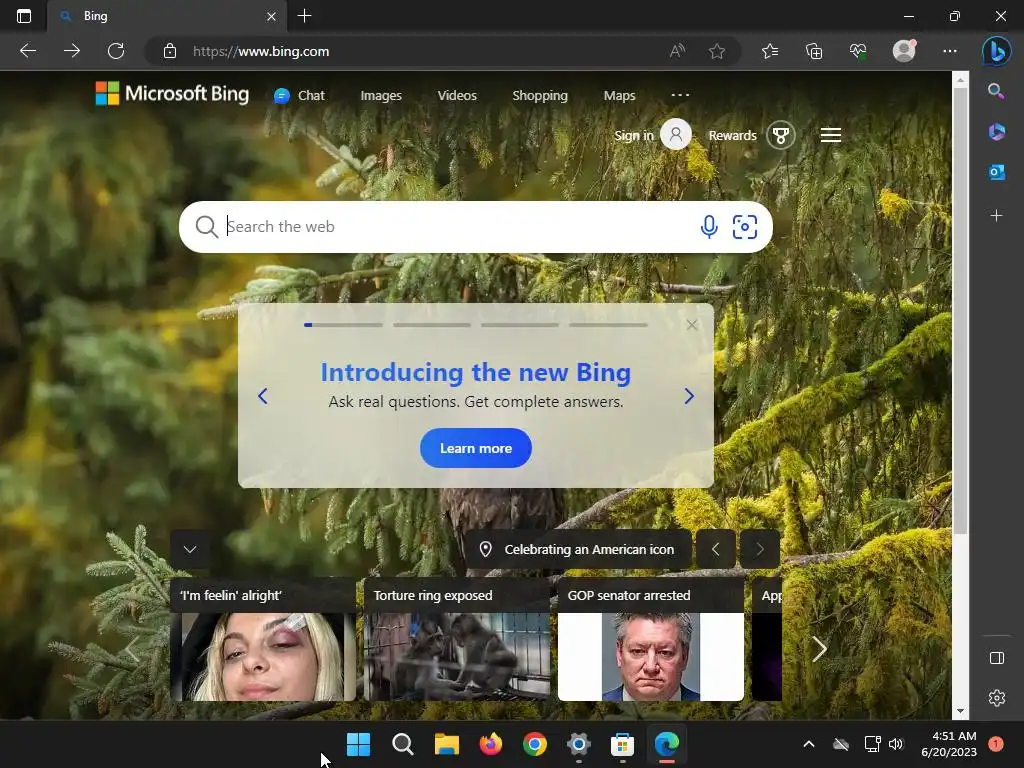Open Outlook in the sidebar
The width and height of the screenshot is (1024, 768).
click(997, 172)
